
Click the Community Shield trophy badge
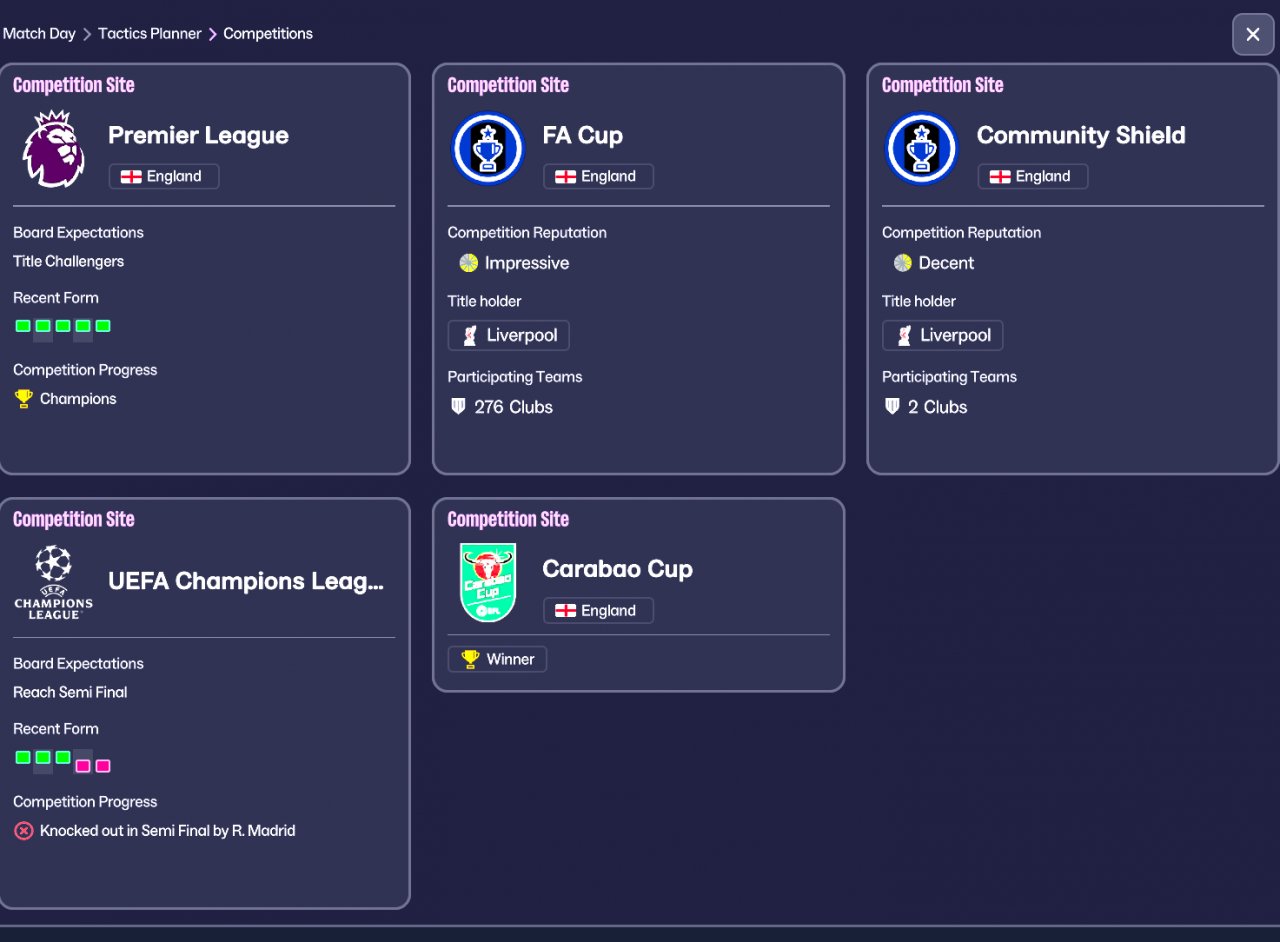922,149
